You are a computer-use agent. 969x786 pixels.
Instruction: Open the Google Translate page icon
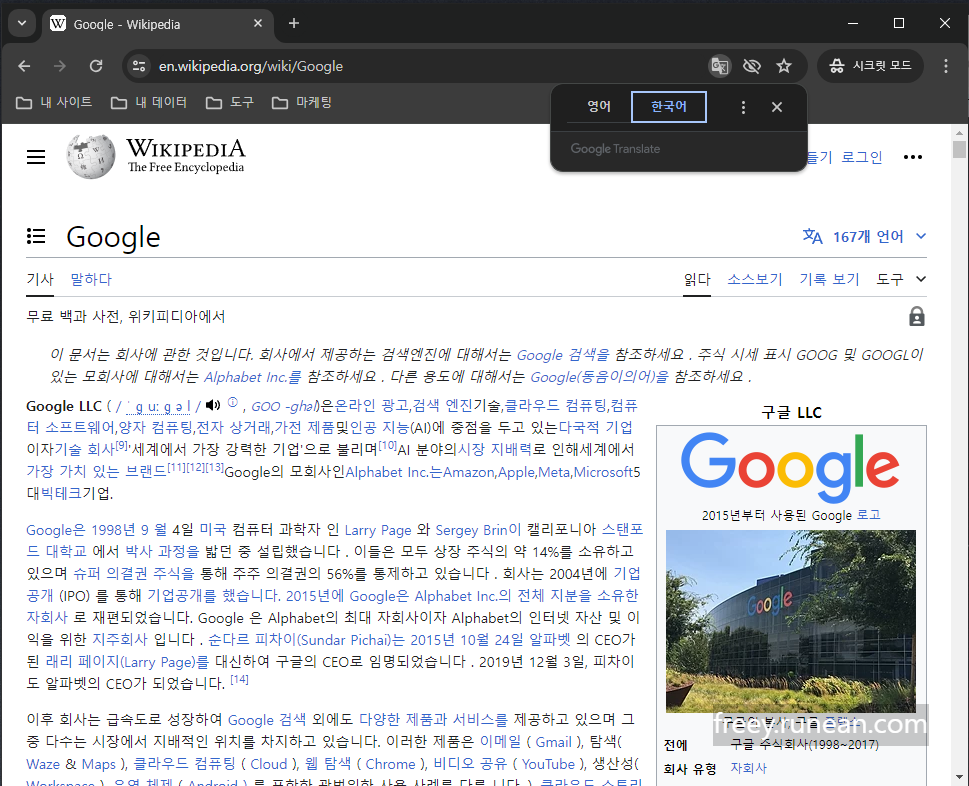point(719,65)
